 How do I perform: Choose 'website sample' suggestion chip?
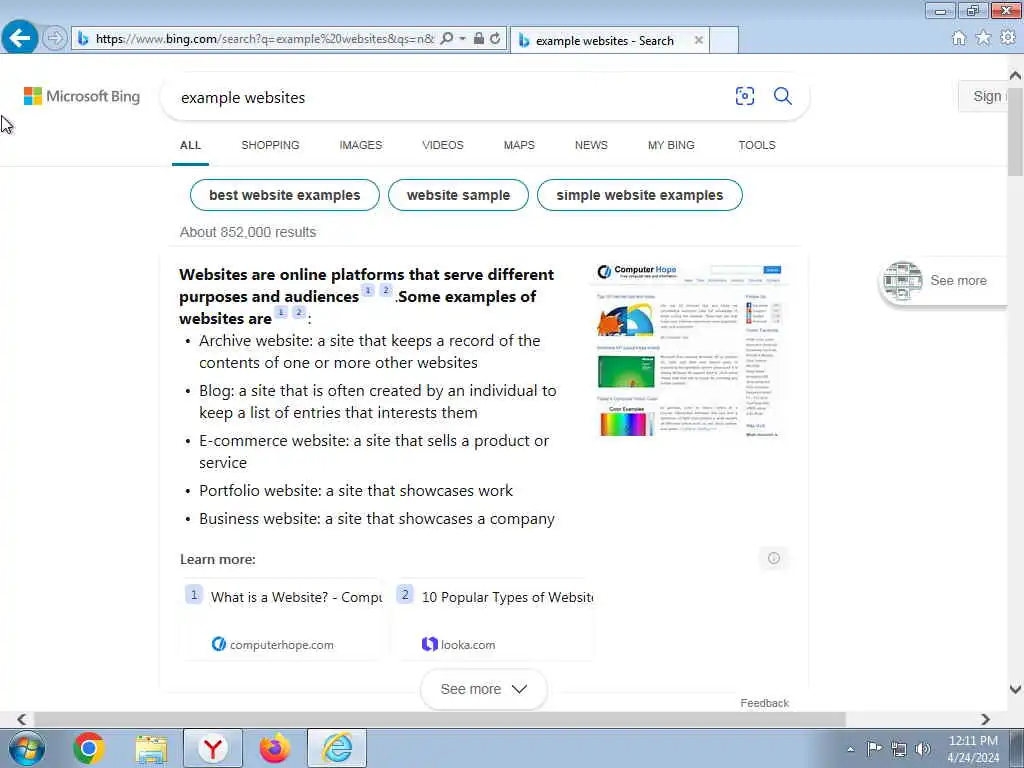458,195
